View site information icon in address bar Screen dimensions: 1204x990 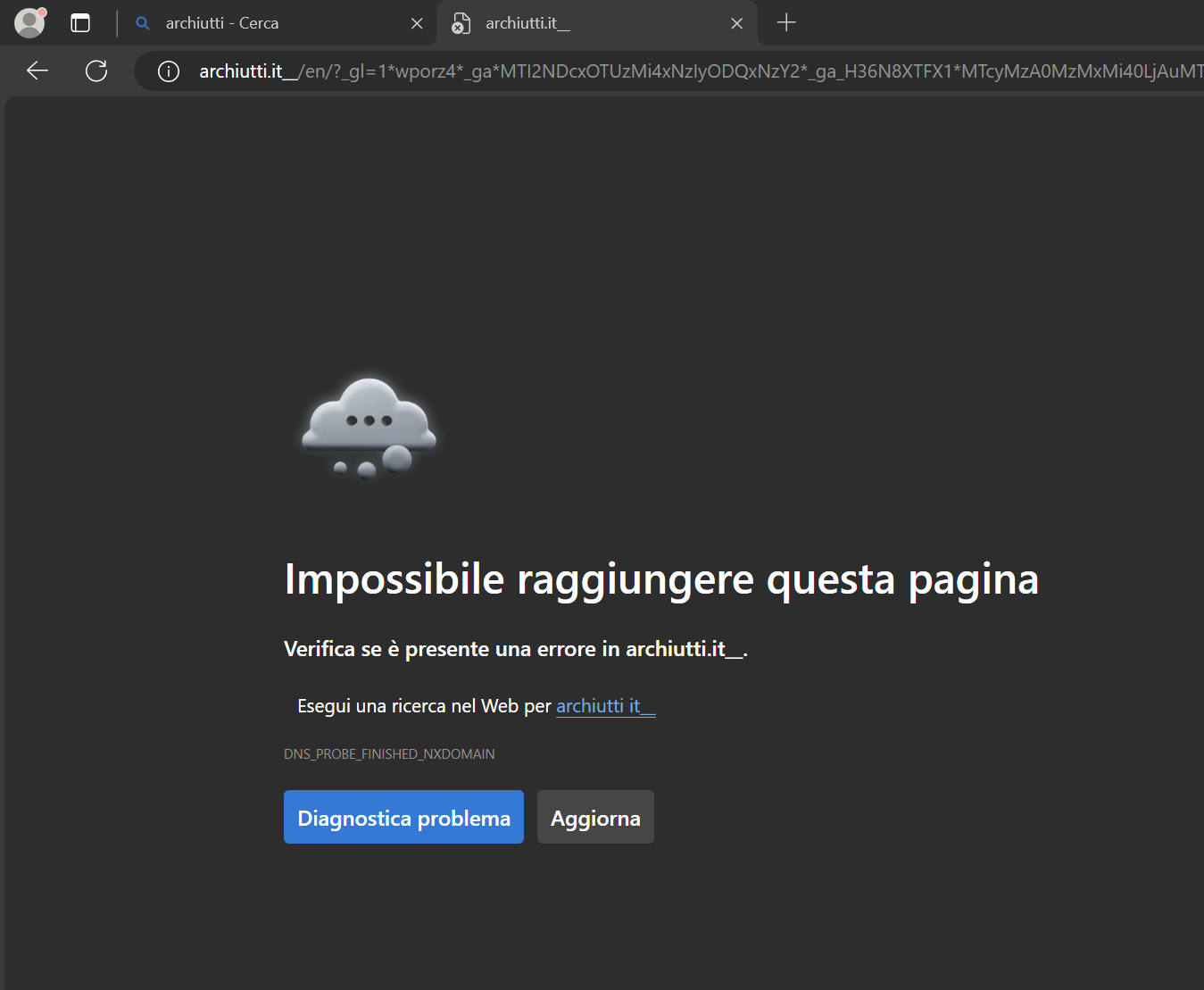[x=169, y=71]
